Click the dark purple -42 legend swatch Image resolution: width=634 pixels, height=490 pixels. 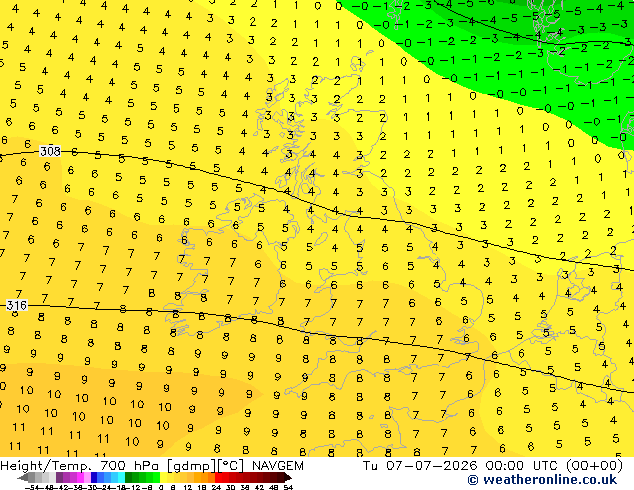pyautogui.click(x=59, y=477)
